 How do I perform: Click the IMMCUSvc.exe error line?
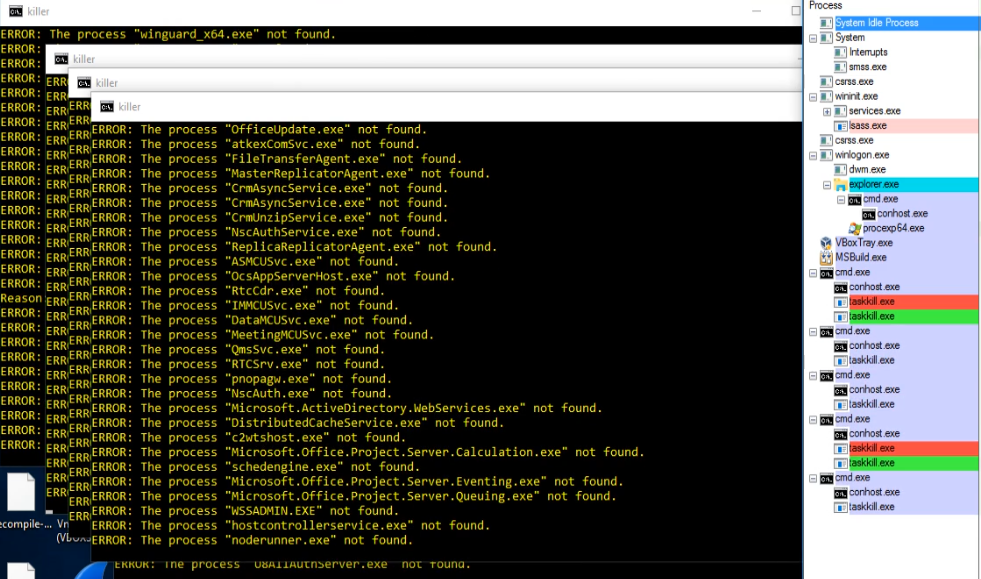coord(245,305)
